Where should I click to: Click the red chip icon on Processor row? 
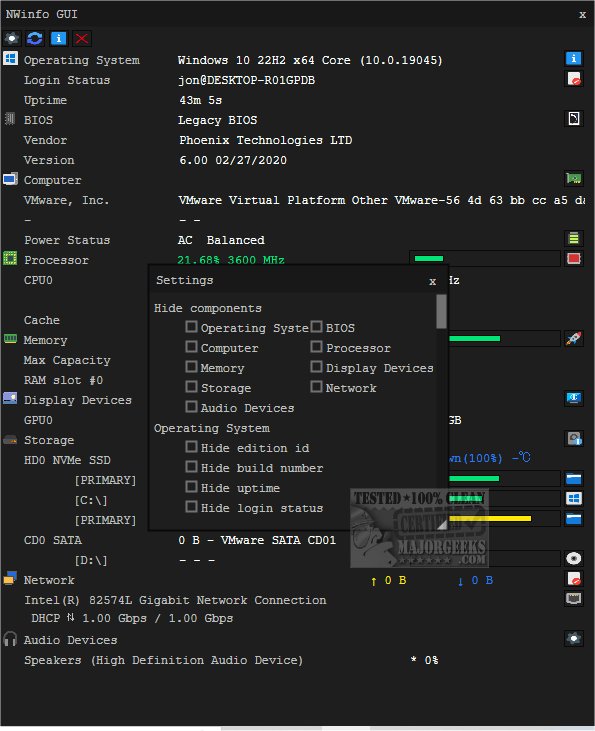(x=574, y=258)
